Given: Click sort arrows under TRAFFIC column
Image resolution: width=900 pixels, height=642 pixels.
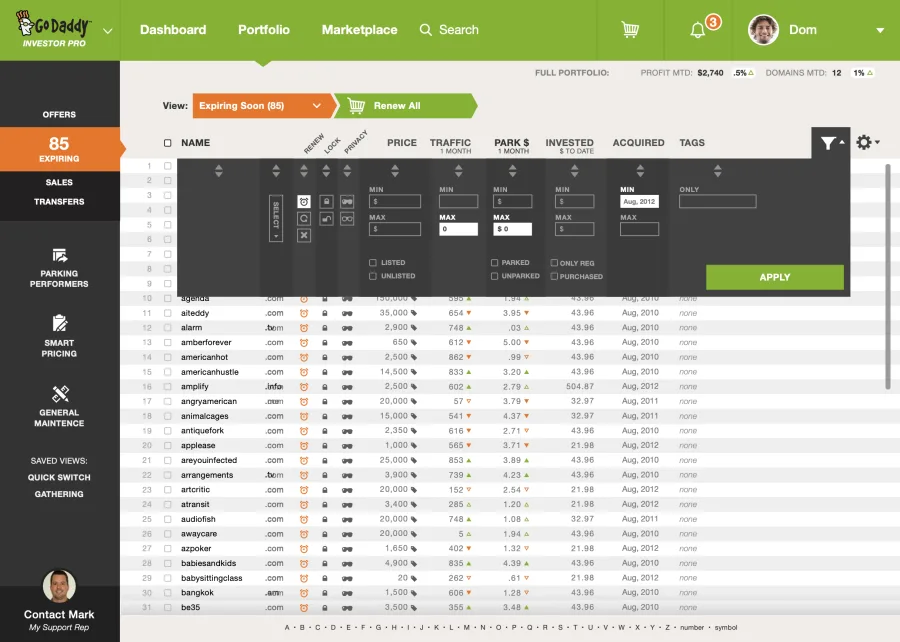Looking at the screenshot, I should pyautogui.click(x=458, y=171).
